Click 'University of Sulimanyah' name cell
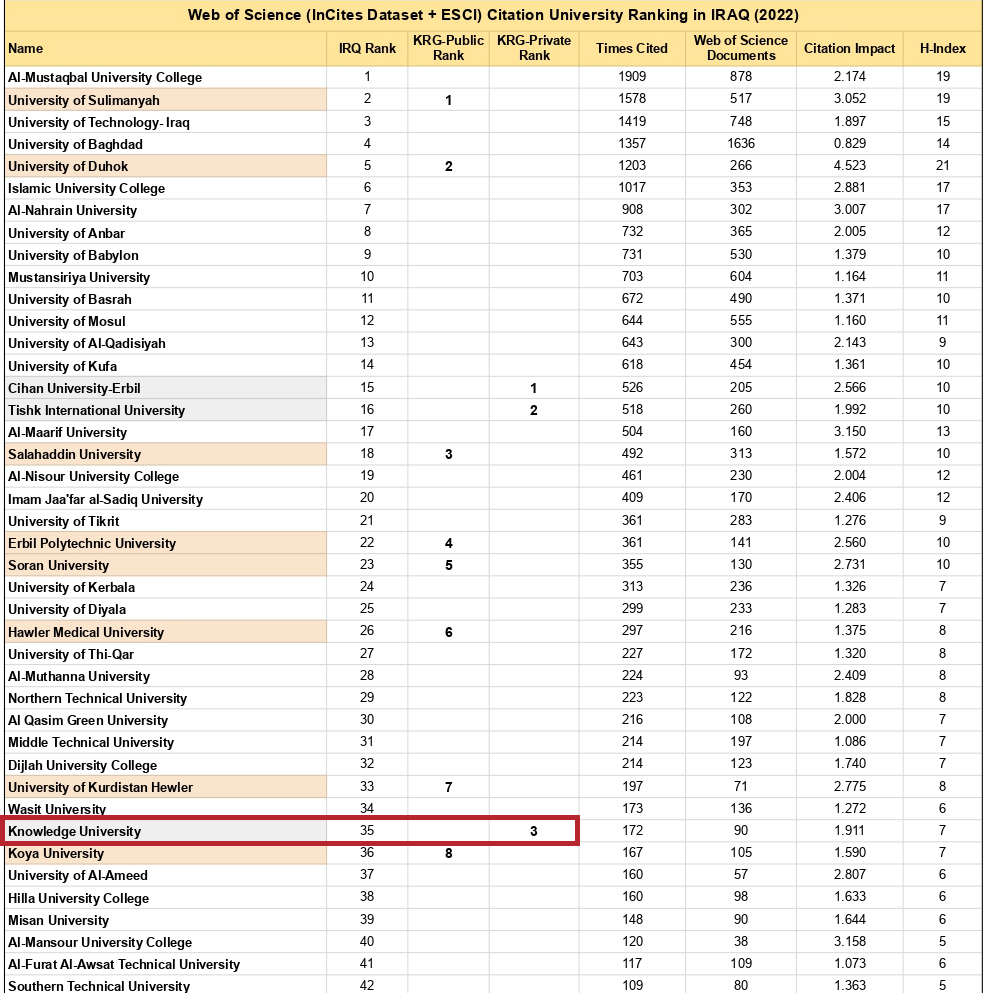This screenshot has width=986, height=993. 166,100
